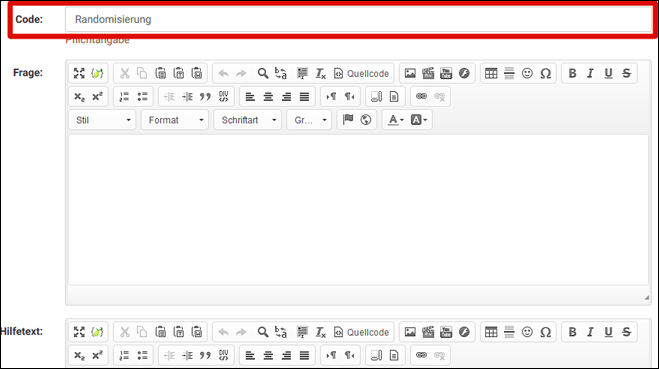The image size is (659, 369).
Task: Insert table in Frage editor
Action: [x=491, y=73]
